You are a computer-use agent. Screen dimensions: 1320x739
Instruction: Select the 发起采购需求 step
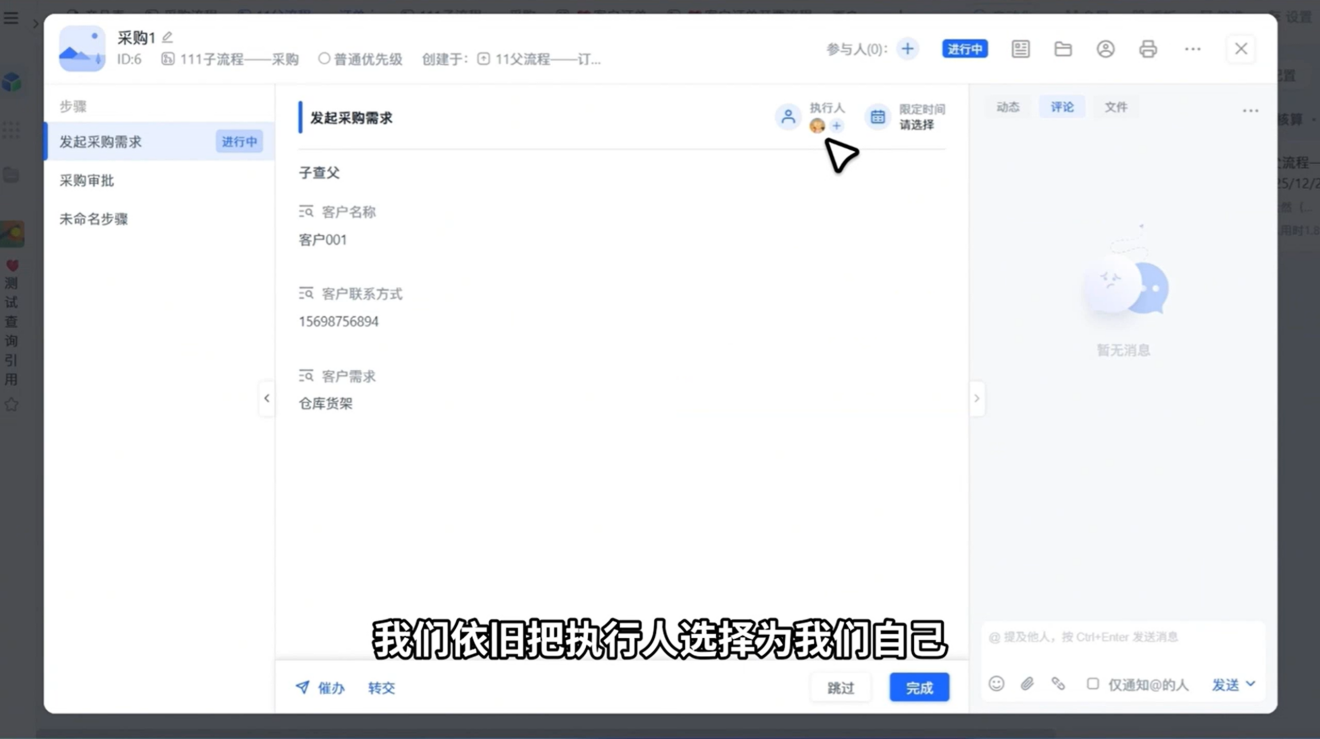(159, 142)
